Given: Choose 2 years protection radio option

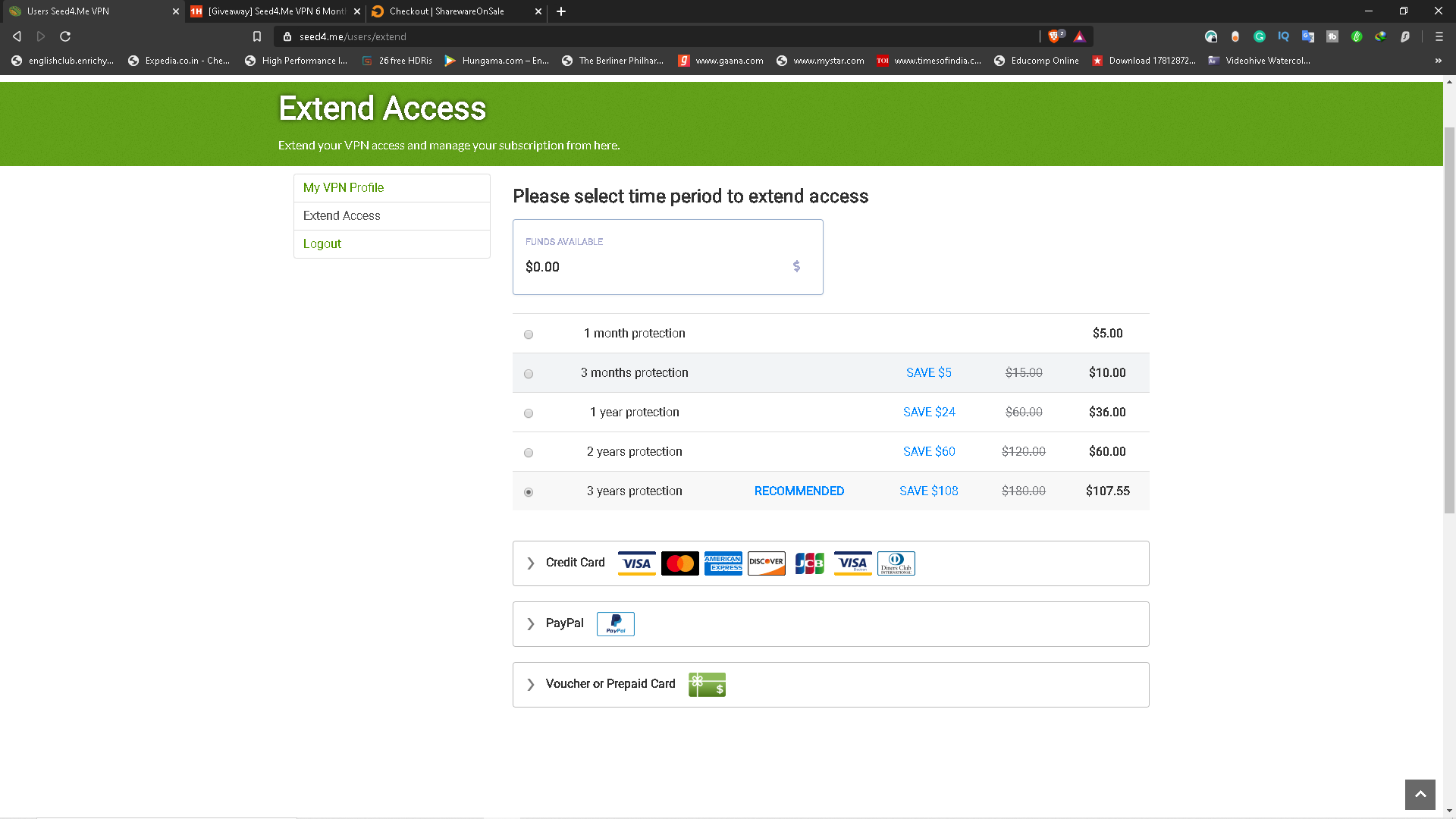Looking at the screenshot, I should (529, 453).
